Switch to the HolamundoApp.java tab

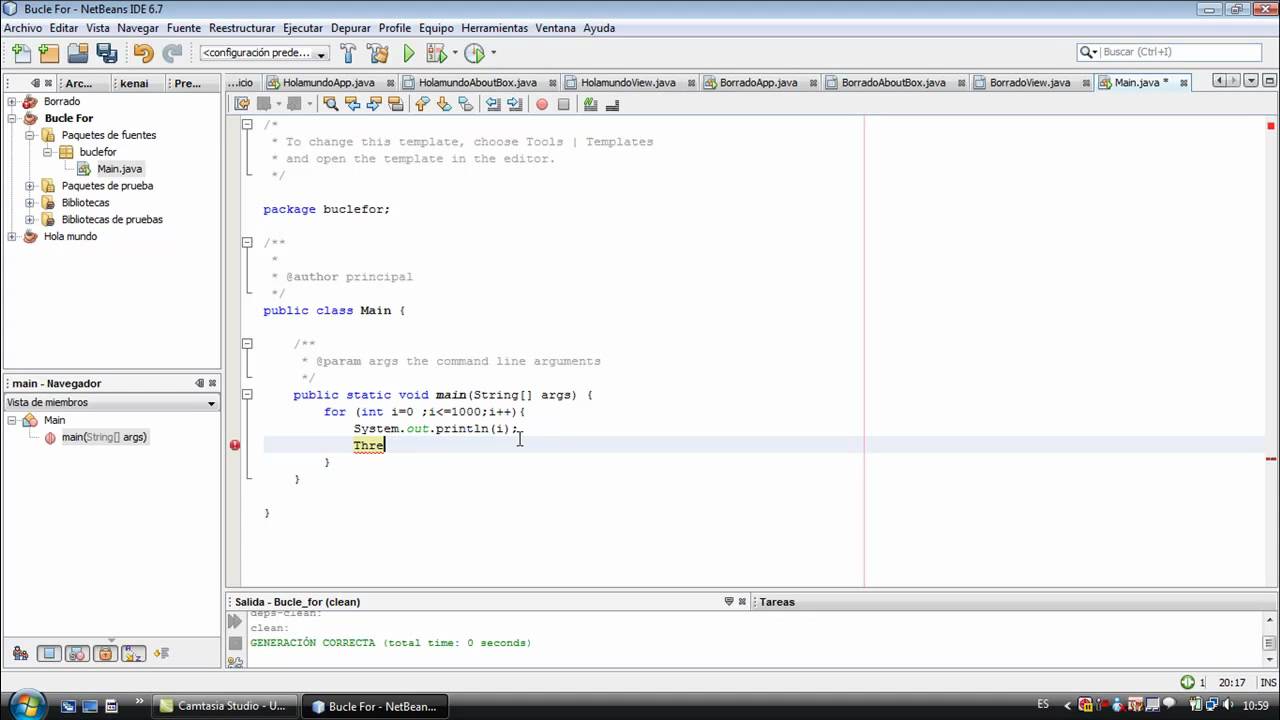point(328,83)
